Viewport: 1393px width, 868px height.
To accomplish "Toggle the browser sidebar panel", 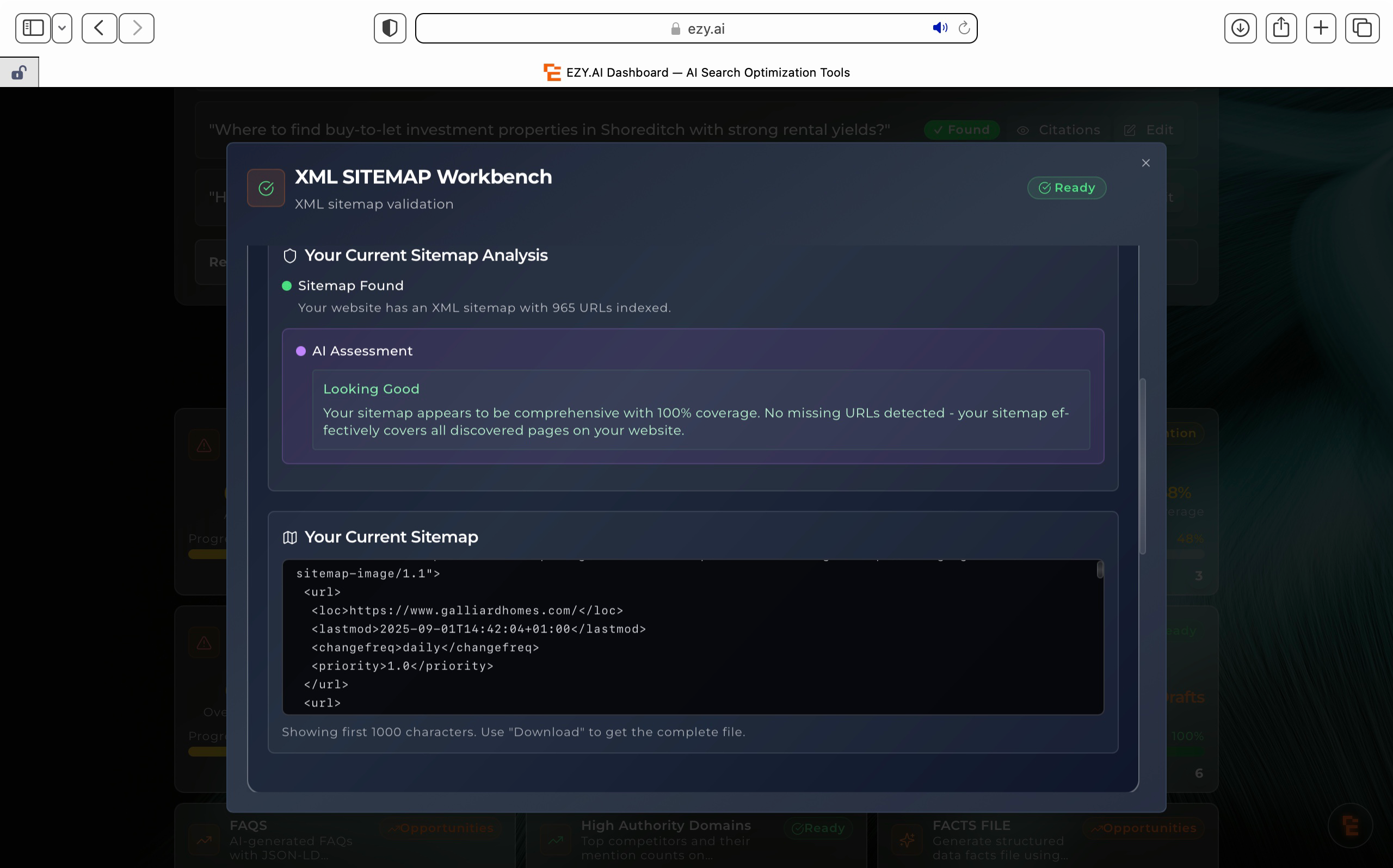I will tap(32, 28).
